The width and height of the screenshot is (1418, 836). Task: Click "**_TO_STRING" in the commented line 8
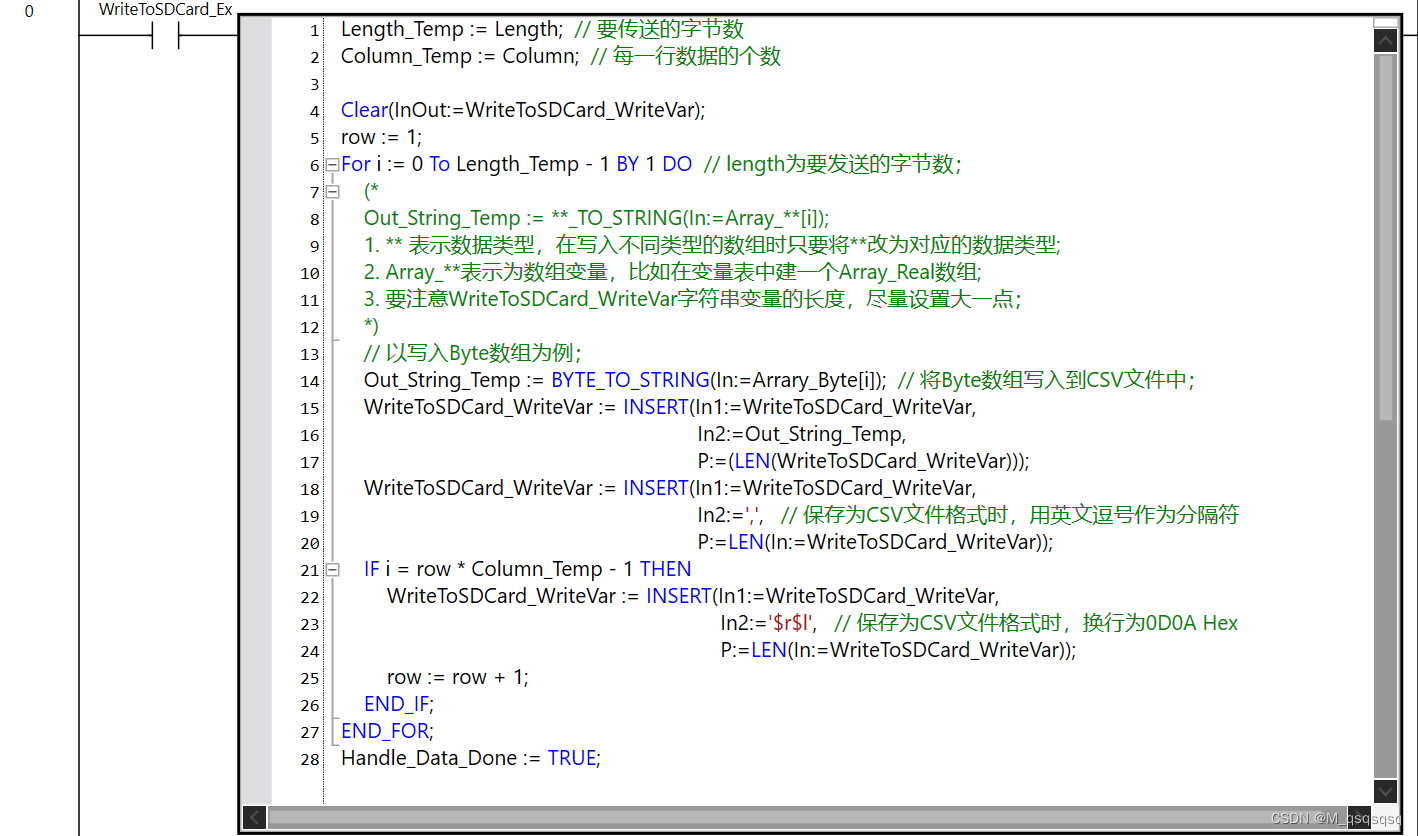pyautogui.click(x=617, y=219)
